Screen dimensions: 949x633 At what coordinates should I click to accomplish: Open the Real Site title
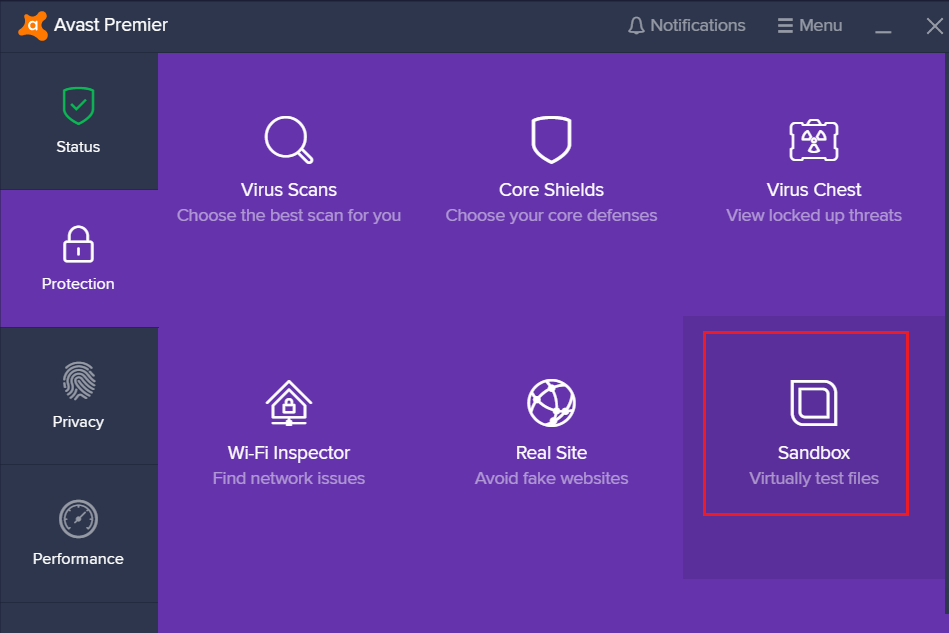click(551, 453)
